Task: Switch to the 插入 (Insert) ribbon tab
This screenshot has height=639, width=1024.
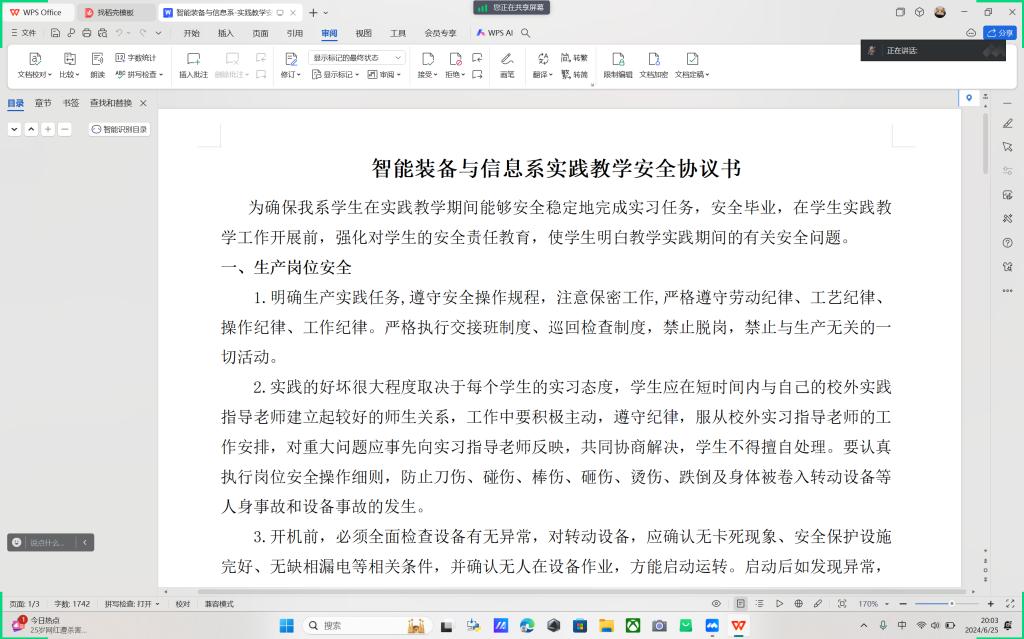Action: click(226, 33)
